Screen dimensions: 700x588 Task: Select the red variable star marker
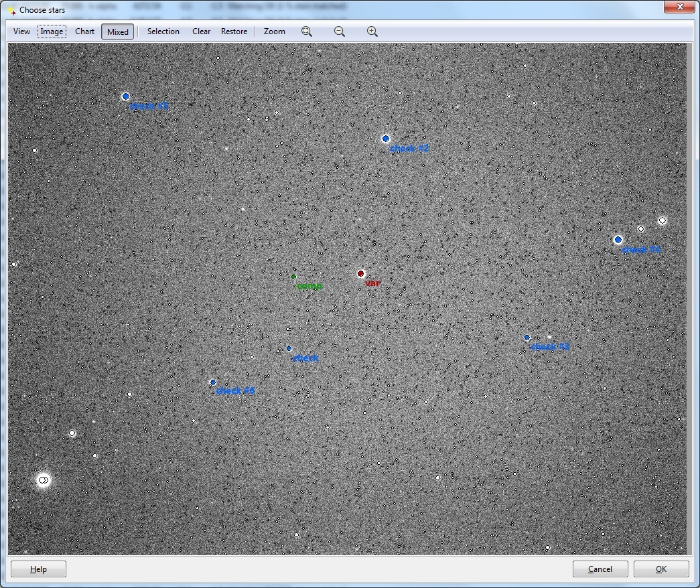click(361, 273)
